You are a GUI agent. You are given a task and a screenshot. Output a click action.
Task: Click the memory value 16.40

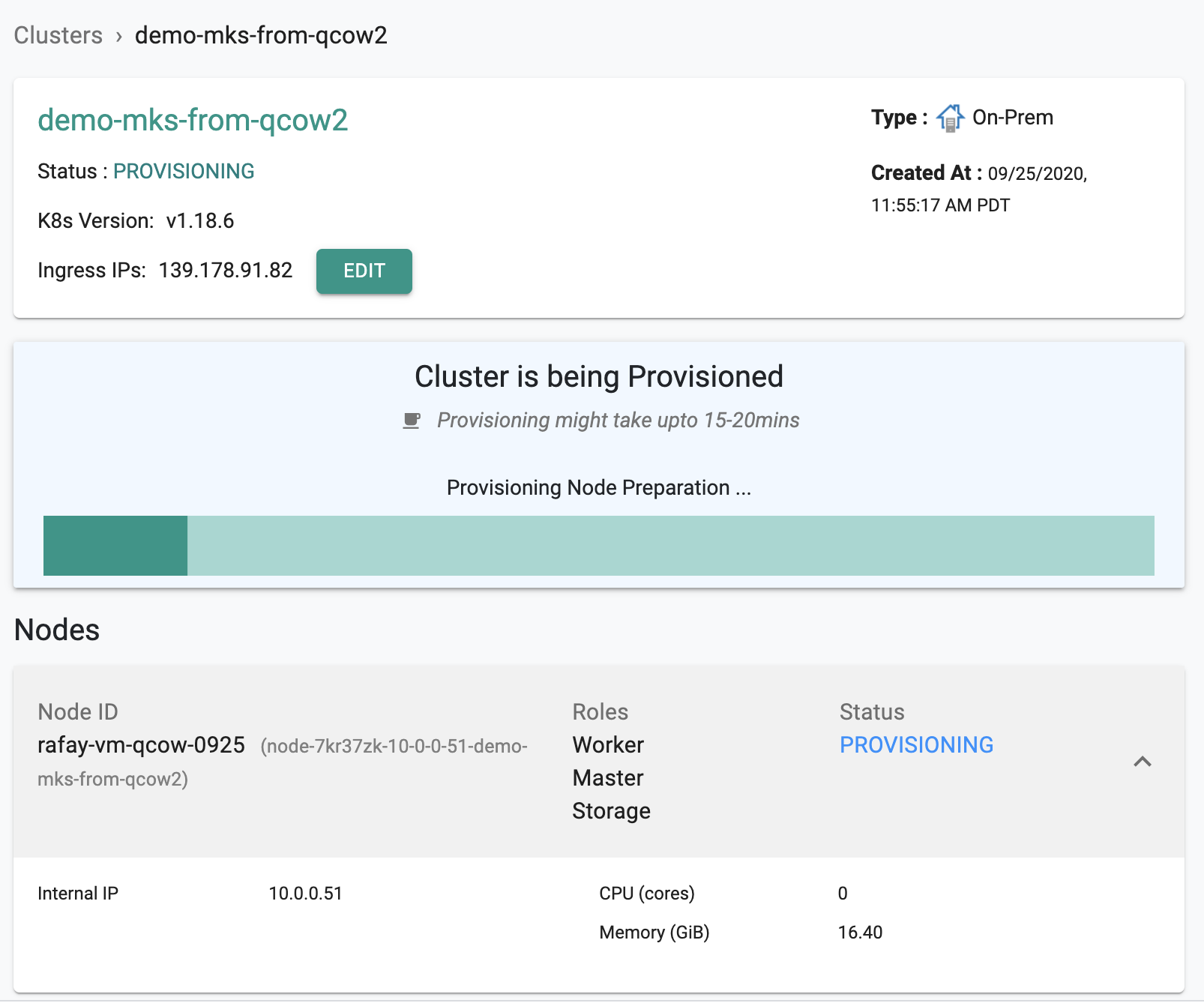[860, 933]
